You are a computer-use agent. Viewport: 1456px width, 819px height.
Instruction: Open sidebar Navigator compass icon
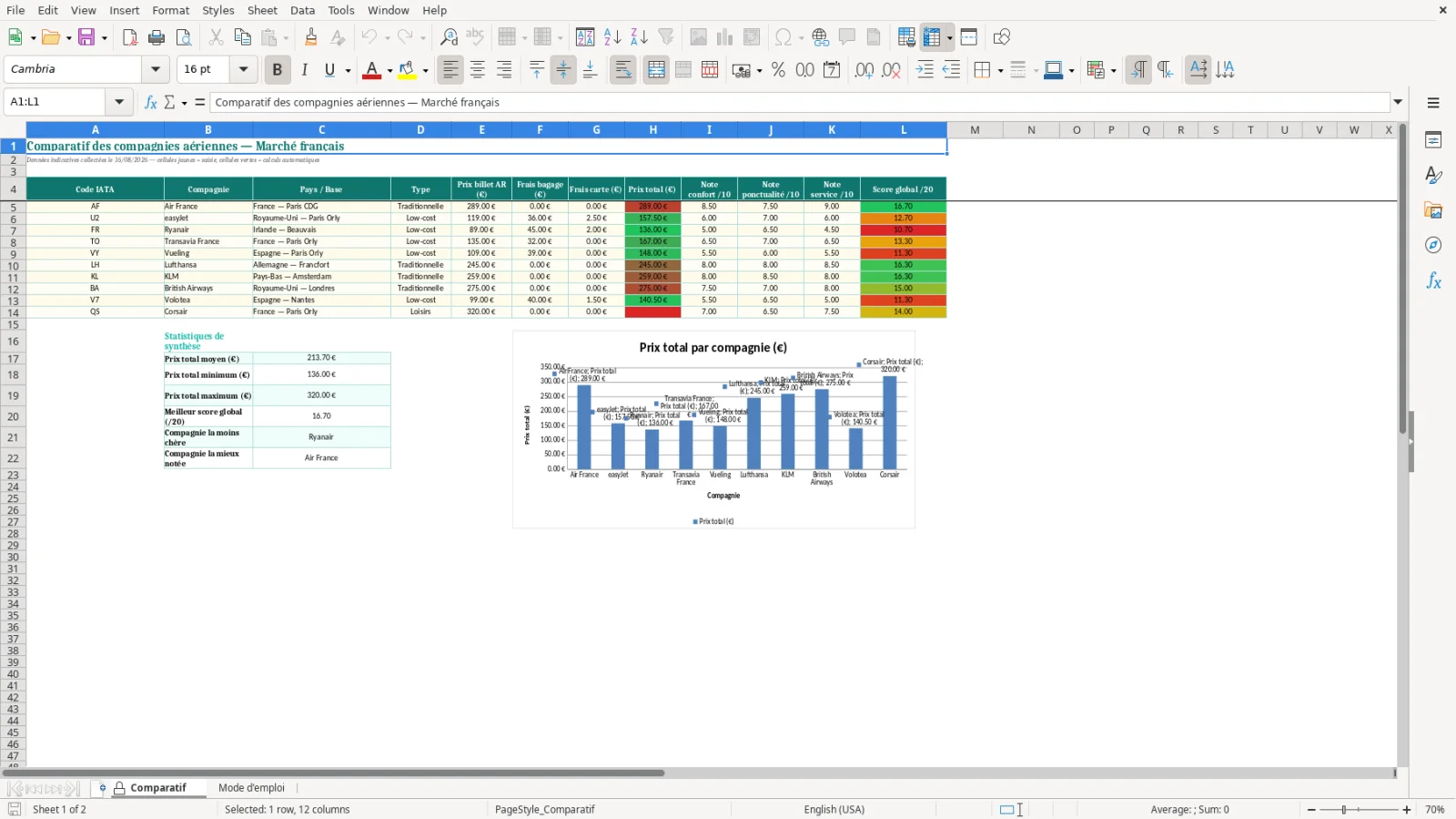[x=1433, y=246]
